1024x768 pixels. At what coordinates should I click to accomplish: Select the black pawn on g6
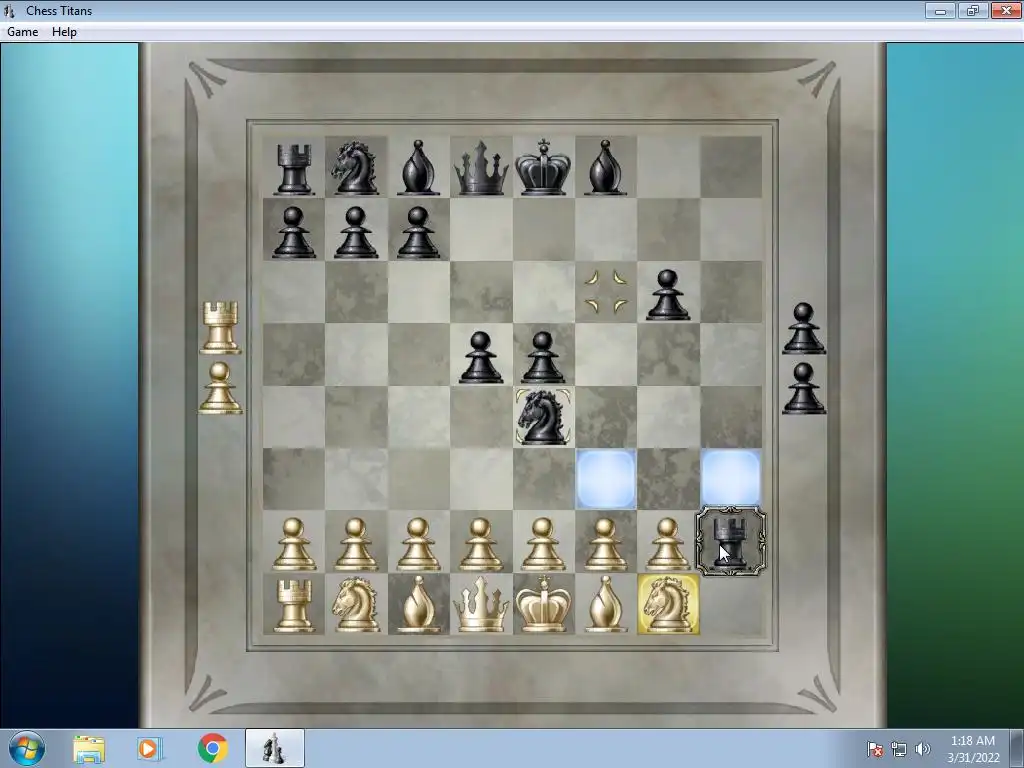[x=667, y=295]
